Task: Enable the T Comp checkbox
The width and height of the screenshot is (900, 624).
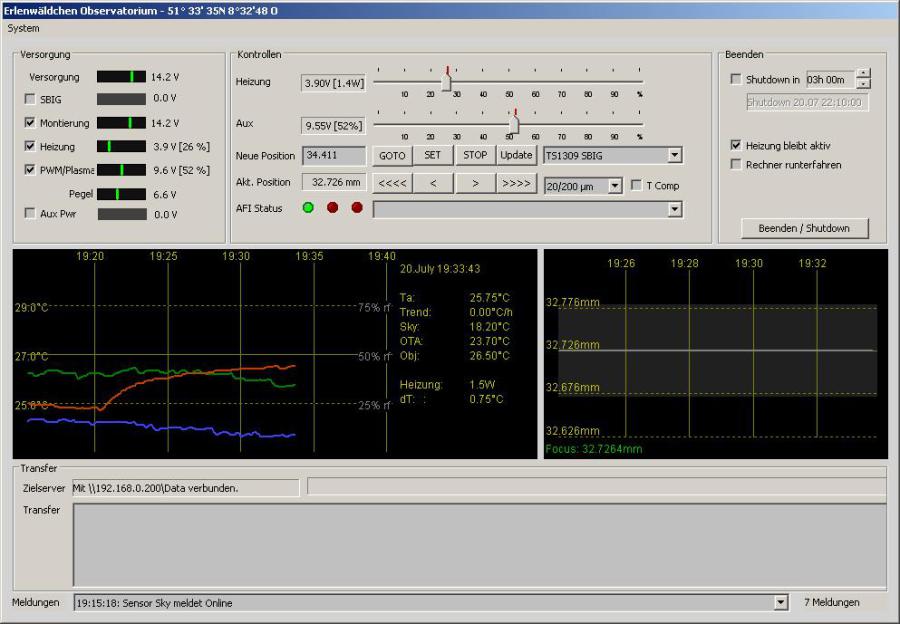Action: click(637, 185)
